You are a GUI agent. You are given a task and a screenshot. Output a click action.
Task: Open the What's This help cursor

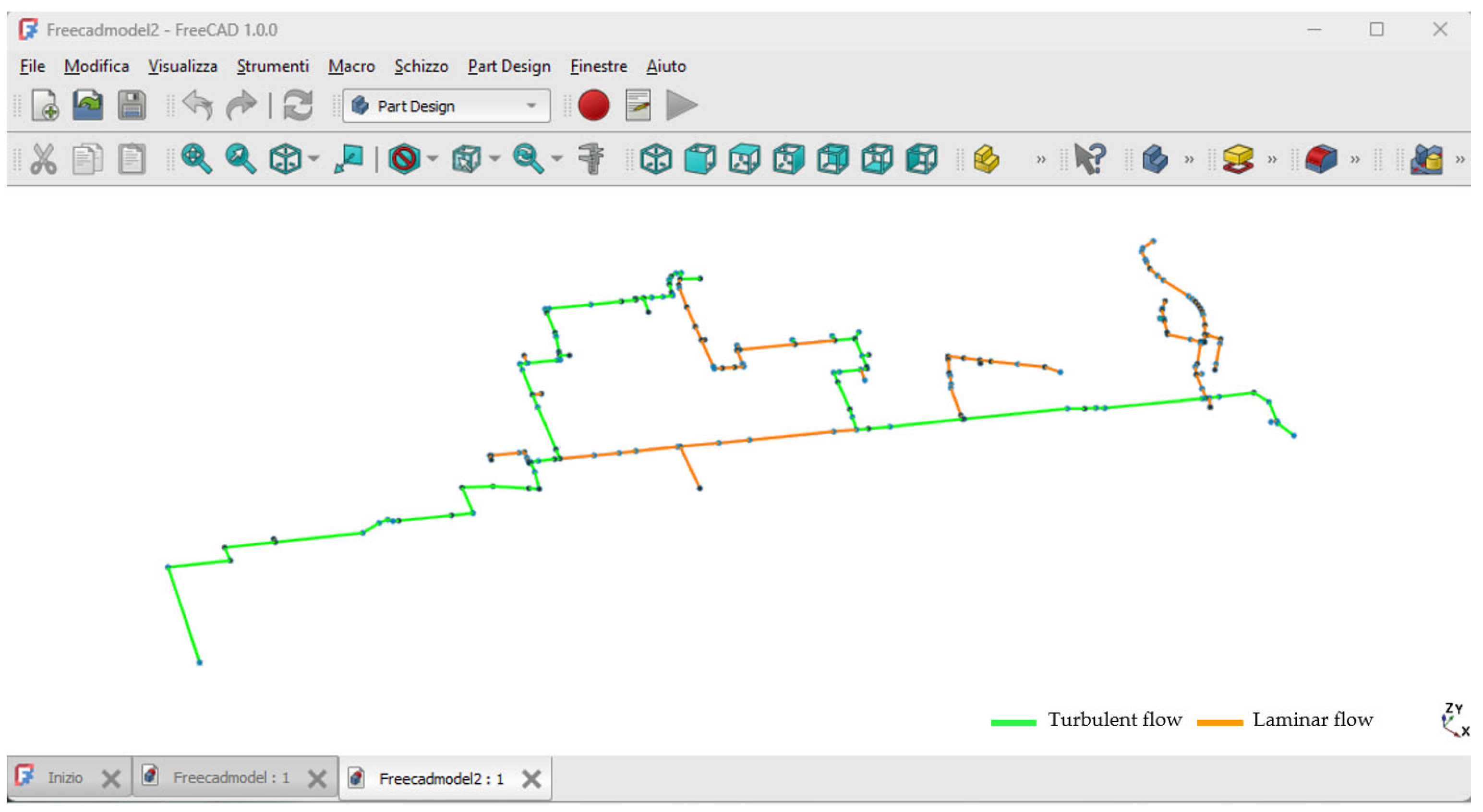tap(1090, 158)
